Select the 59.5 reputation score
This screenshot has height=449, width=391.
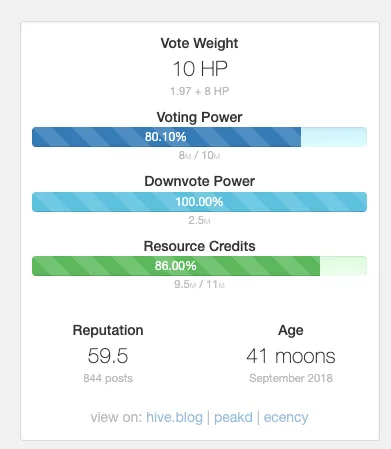[108, 356]
